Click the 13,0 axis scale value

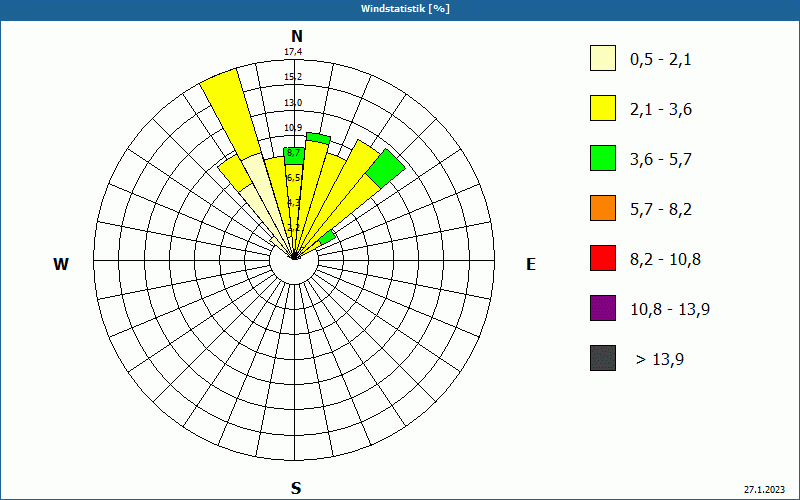tap(293, 103)
